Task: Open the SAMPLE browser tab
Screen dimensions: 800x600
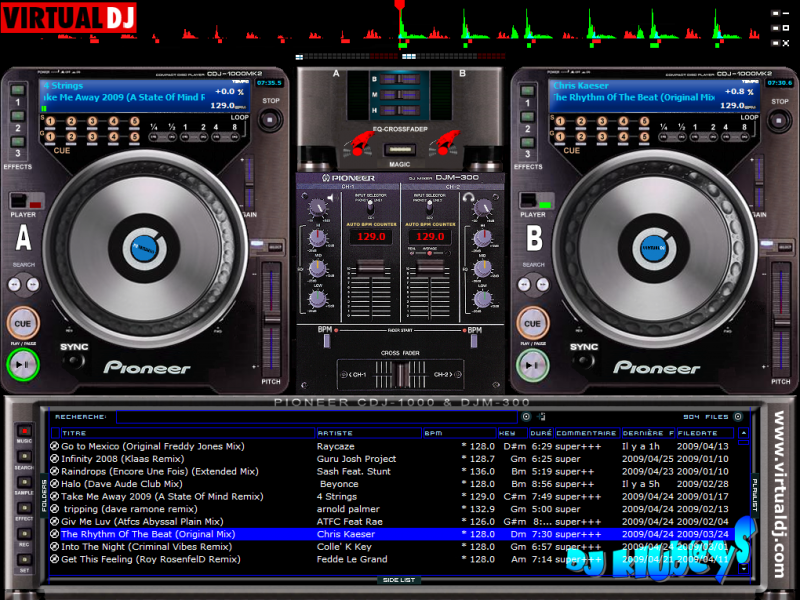Action: click(x=24, y=482)
